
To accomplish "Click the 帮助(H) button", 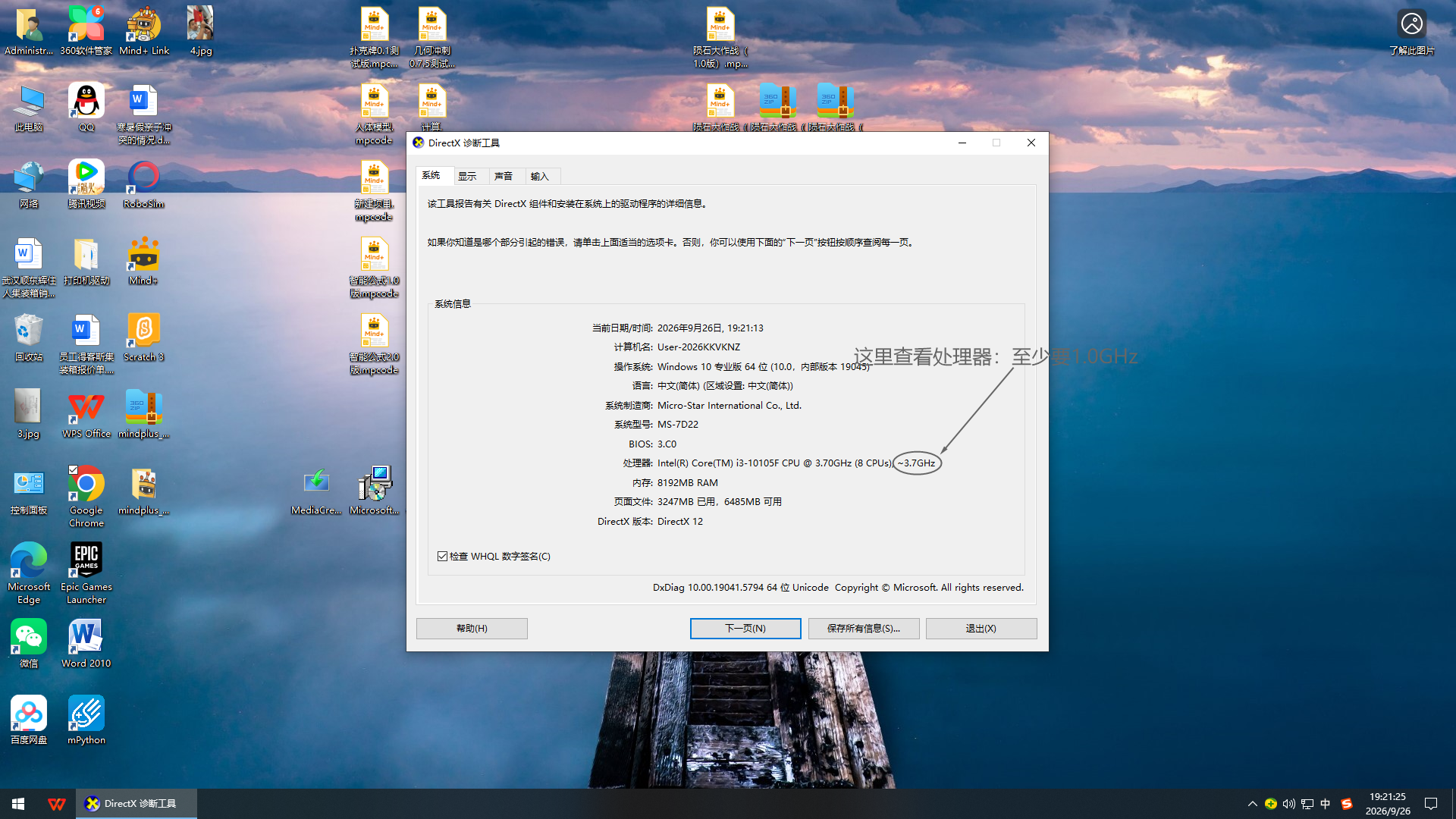I will coord(472,628).
